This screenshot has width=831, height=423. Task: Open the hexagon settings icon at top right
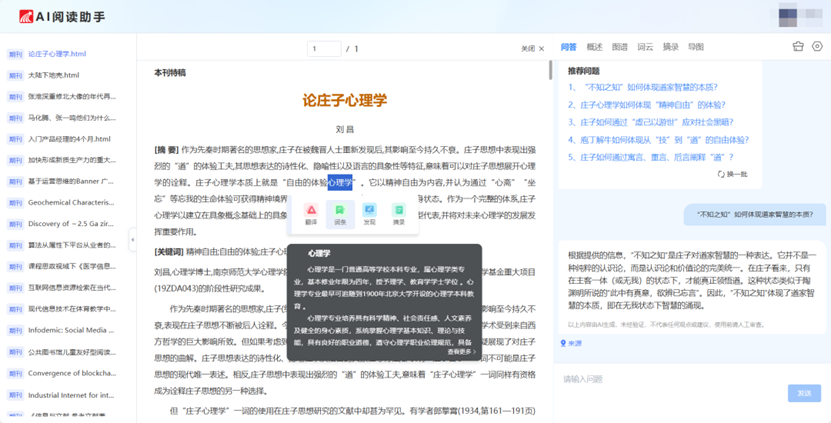(x=817, y=47)
